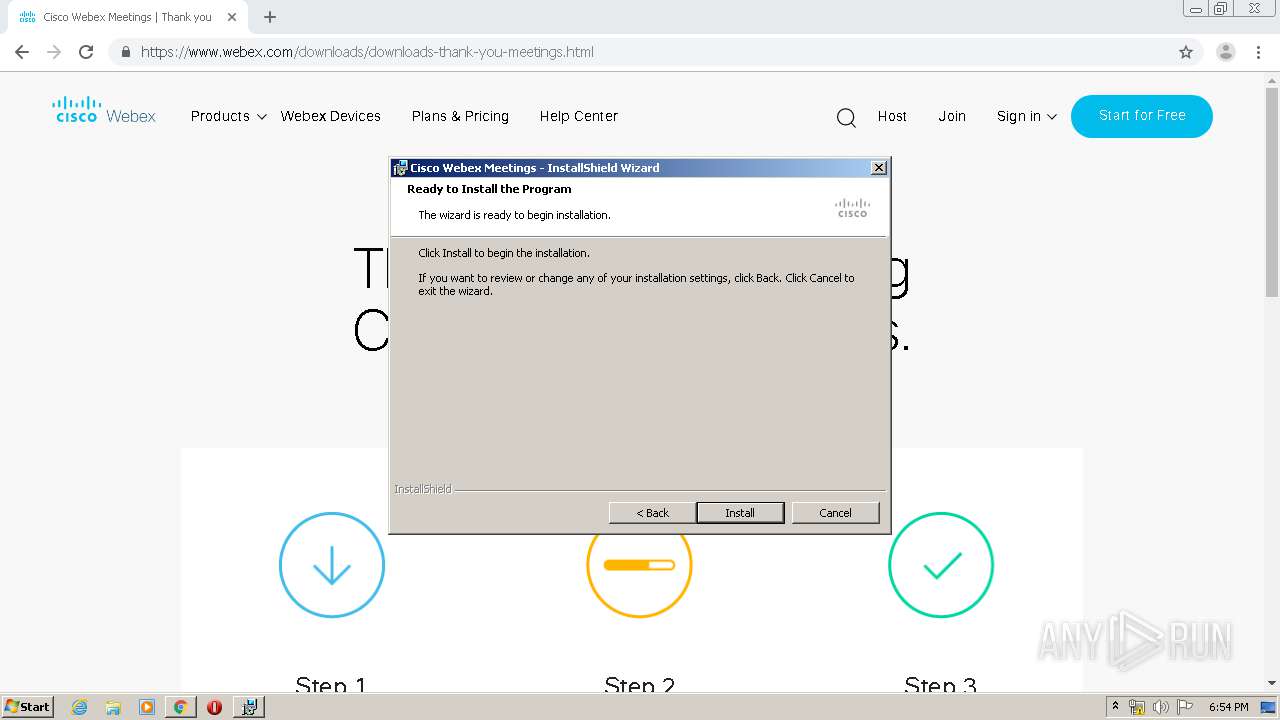Select the installer taskbar item

point(249,707)
